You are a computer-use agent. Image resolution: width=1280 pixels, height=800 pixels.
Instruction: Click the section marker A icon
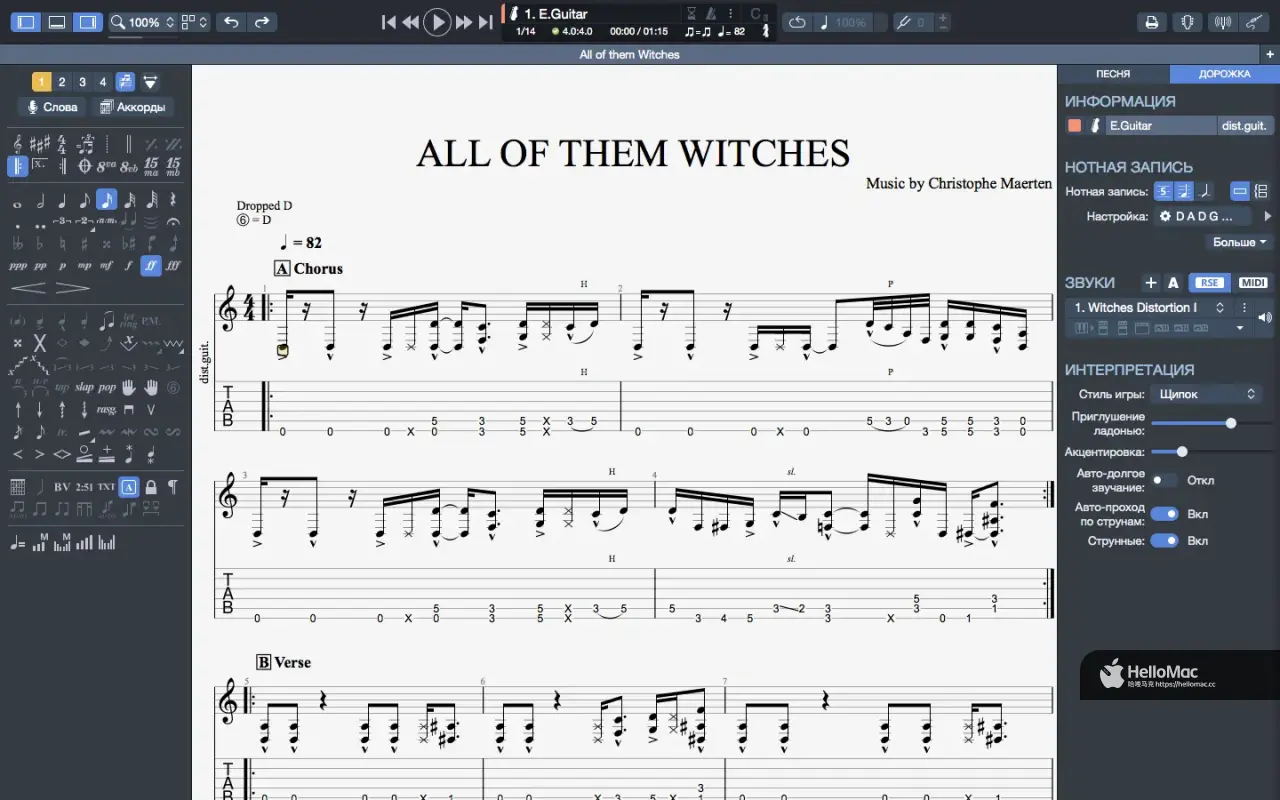[x=128, y=487]
